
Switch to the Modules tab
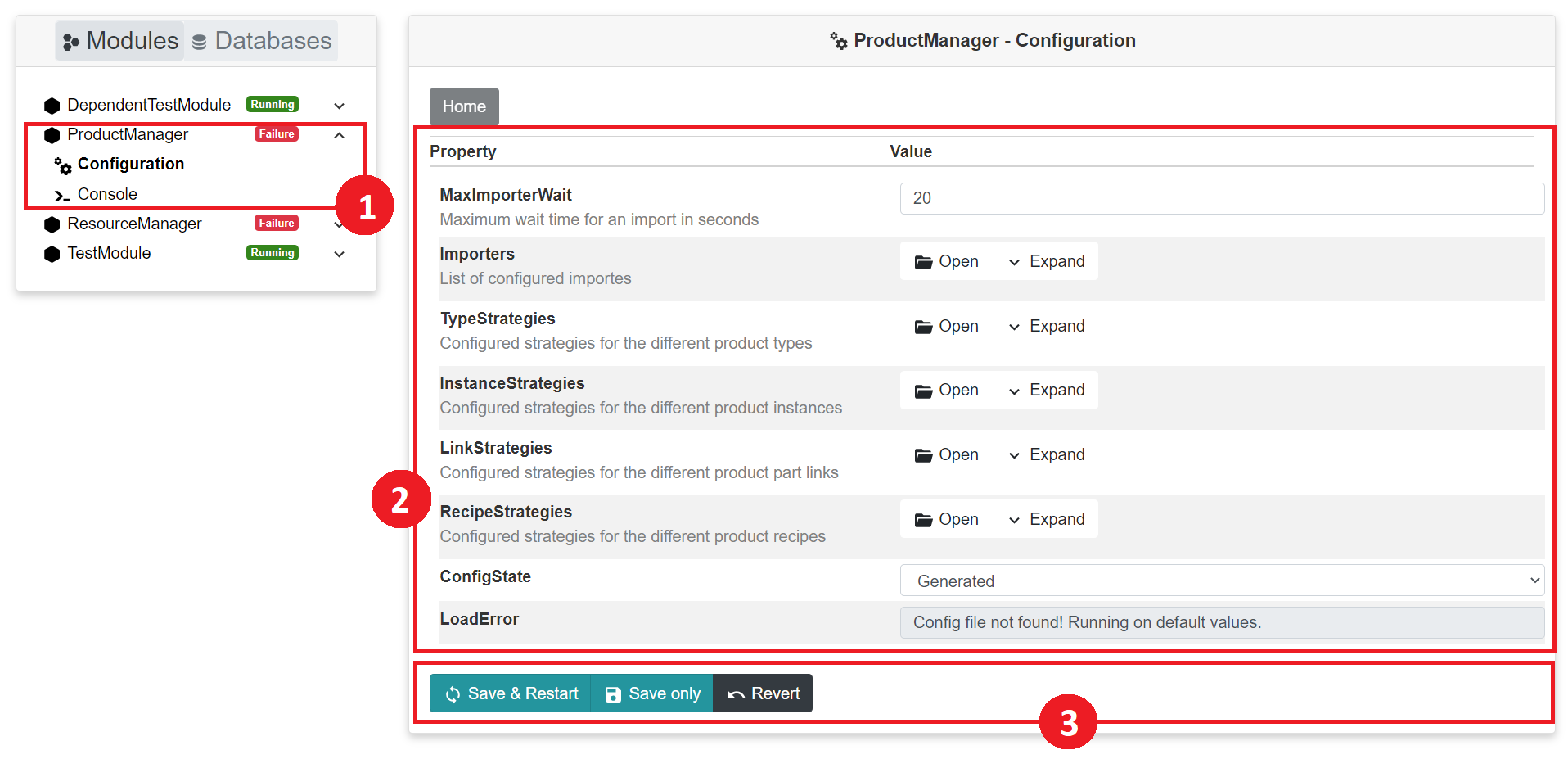click(120, 41)
